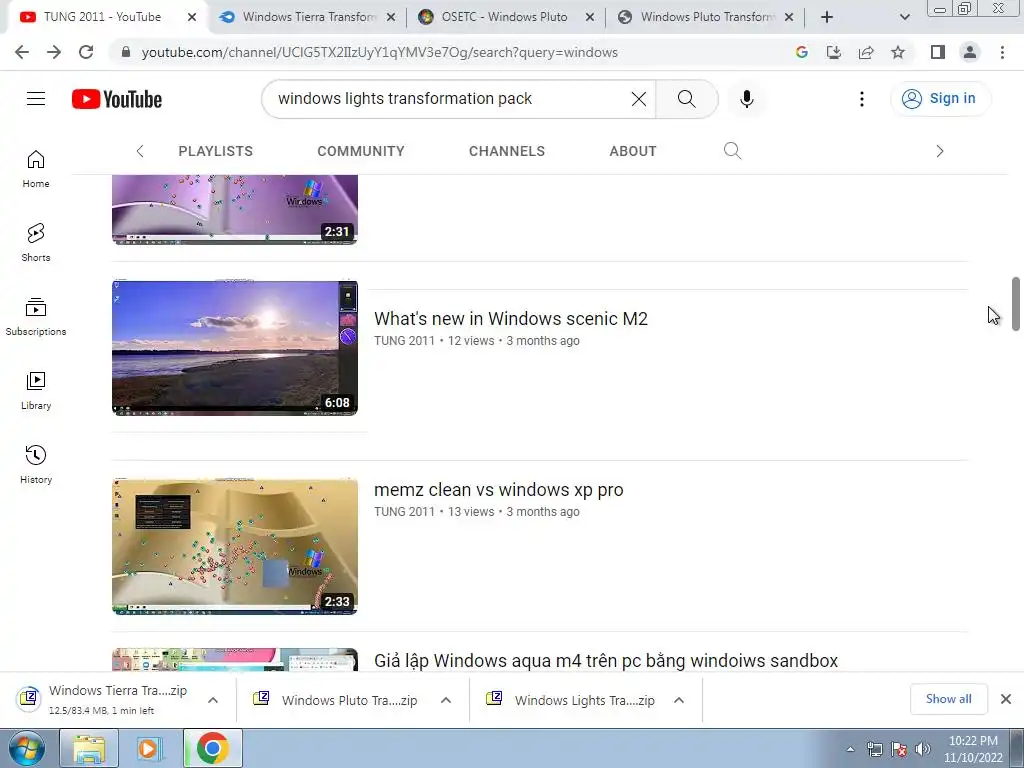This screenshot has width=1024, height=768.
Task: Click install app icon in address bar
Action: coord(834,52)
